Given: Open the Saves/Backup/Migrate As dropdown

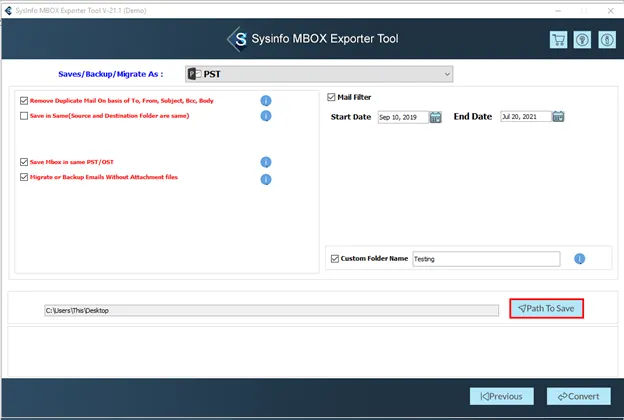Looking at the screenshot, I should pos(319,74).
